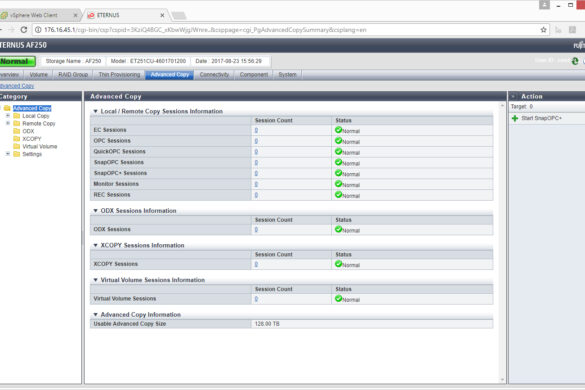This screenshot has height=390, width=585.
Task: Click the main panel scroll down arrow
Action: click(502, 380)
